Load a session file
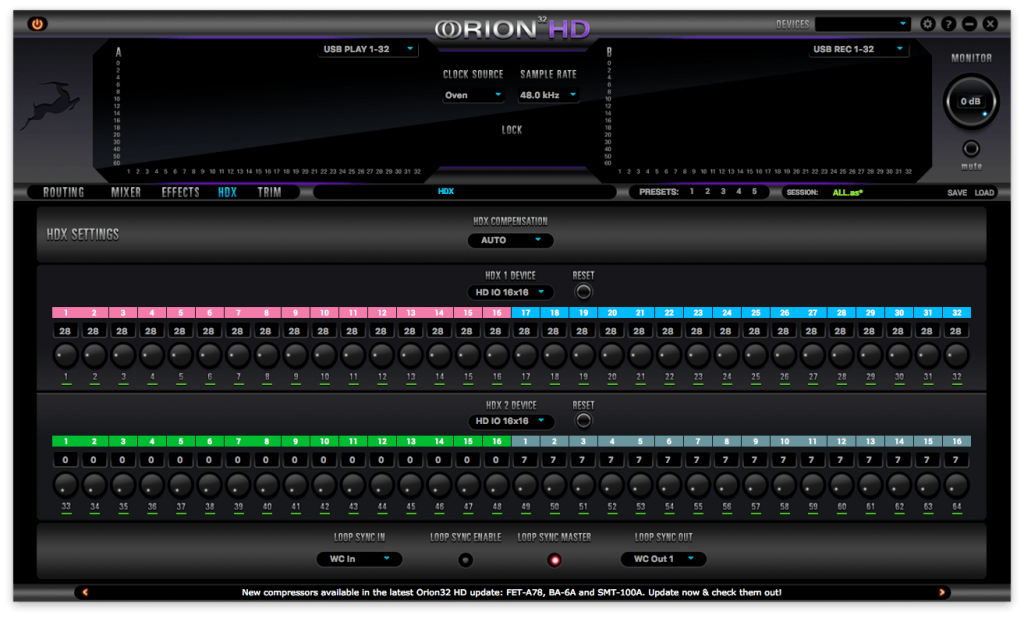The height and width of the screenshot is (618, 1024). tap(984, 193)
